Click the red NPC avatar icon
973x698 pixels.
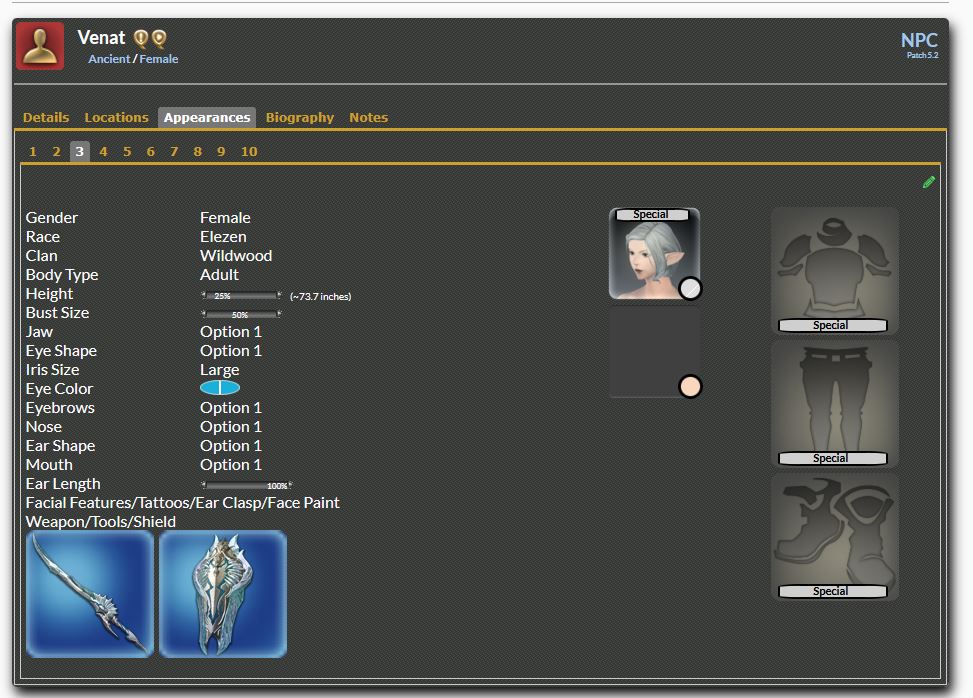pos(40,46)
